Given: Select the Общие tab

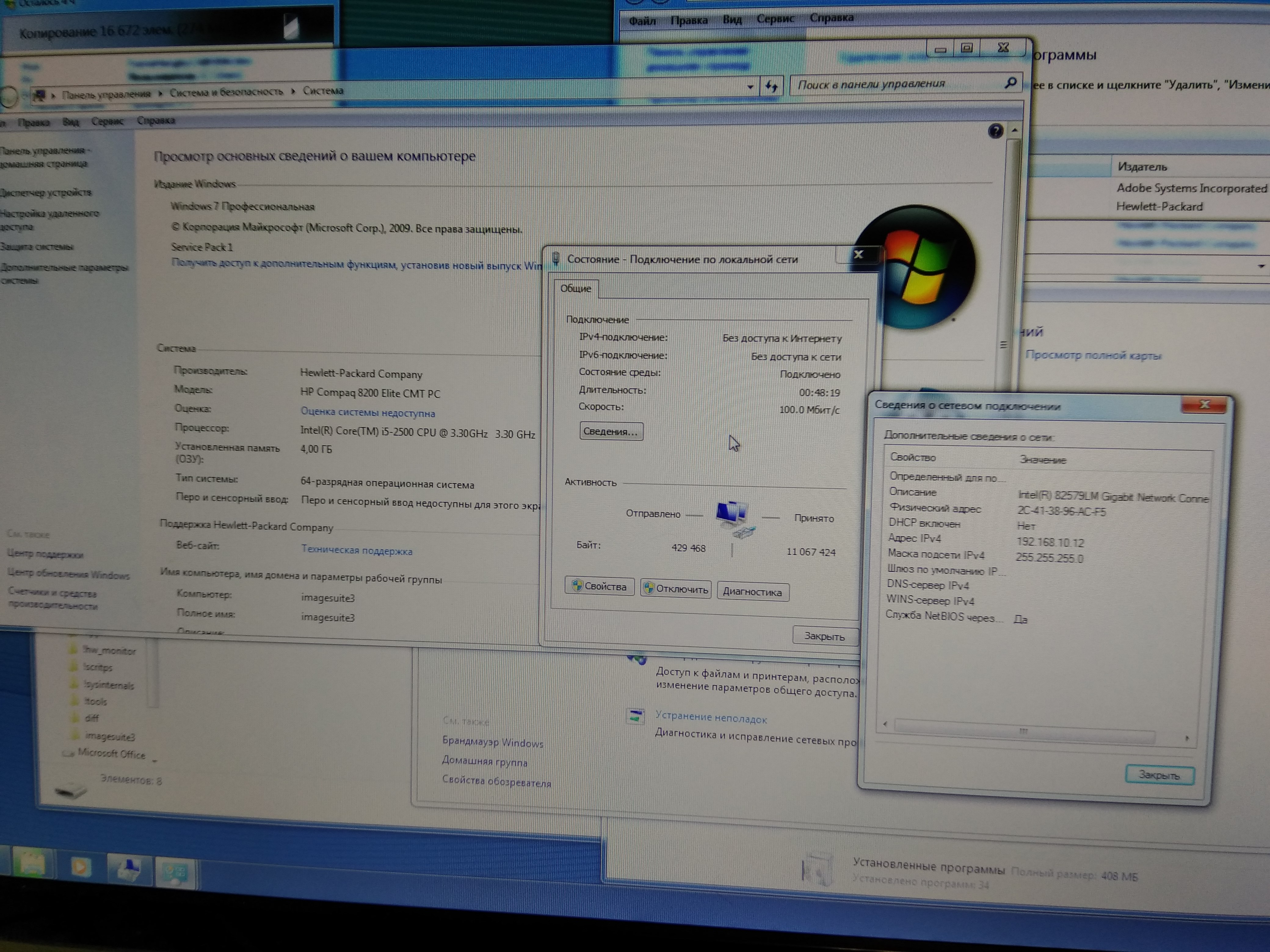Looking at the screenshot, I should pyautogui.click(x=575, y=288).
